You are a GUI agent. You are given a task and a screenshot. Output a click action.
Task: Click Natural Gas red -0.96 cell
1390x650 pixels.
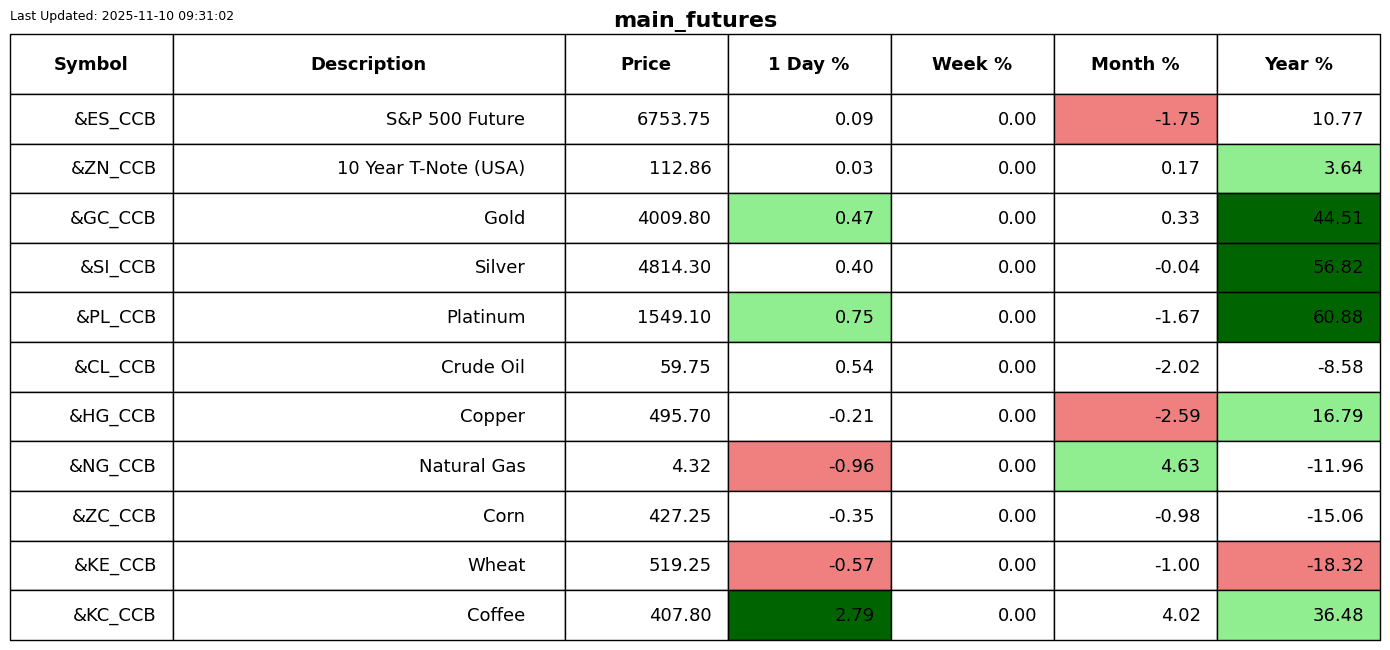coord(809,466)
